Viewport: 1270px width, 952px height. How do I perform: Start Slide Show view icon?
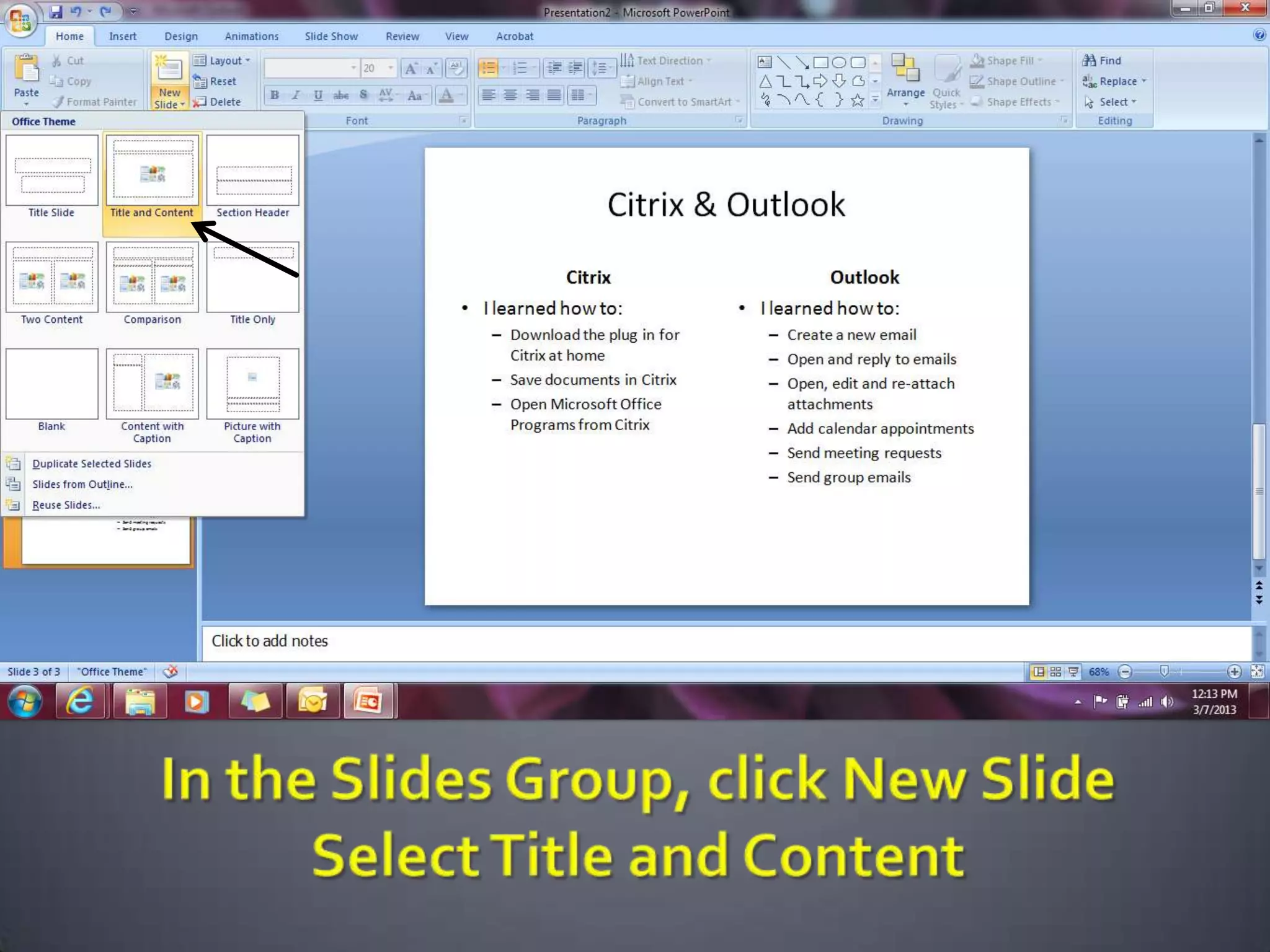click(1073, 672)
